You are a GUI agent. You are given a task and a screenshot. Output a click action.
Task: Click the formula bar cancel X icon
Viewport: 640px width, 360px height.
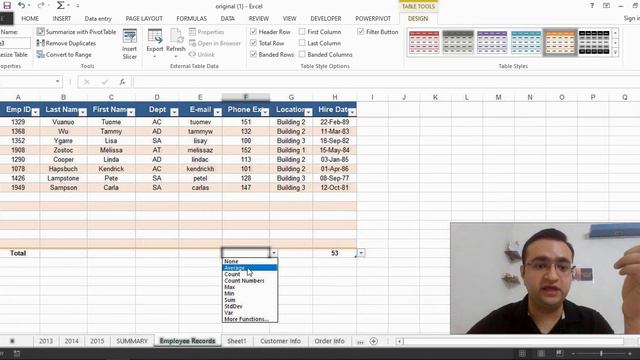click(x=87, y=82)
